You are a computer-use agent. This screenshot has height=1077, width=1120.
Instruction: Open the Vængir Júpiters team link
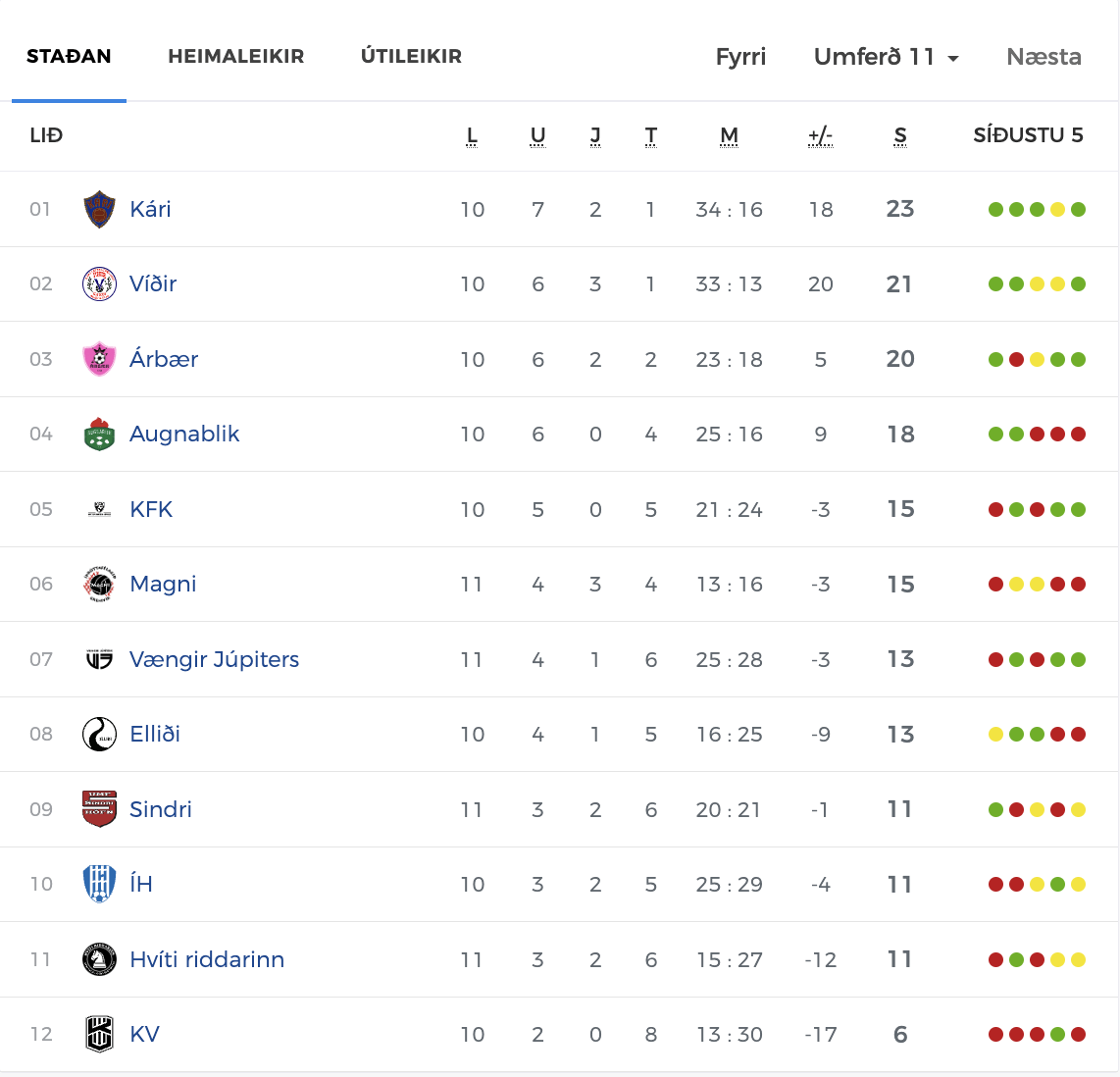[214, 659]
